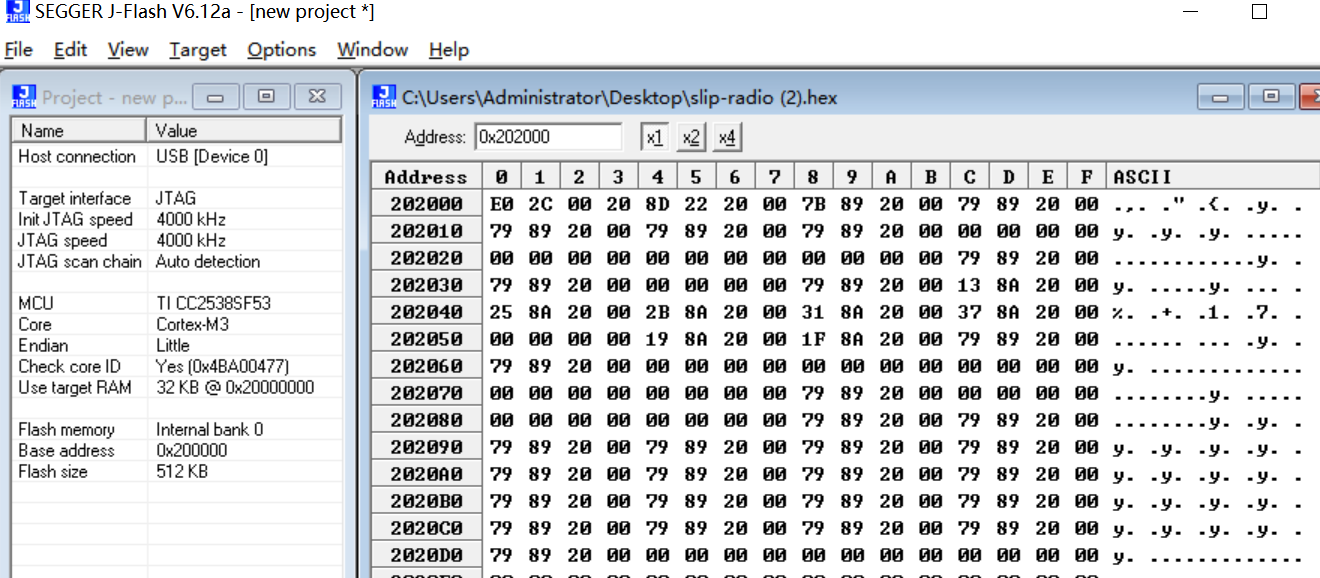Click column header F in hex table

[1086, 177]
